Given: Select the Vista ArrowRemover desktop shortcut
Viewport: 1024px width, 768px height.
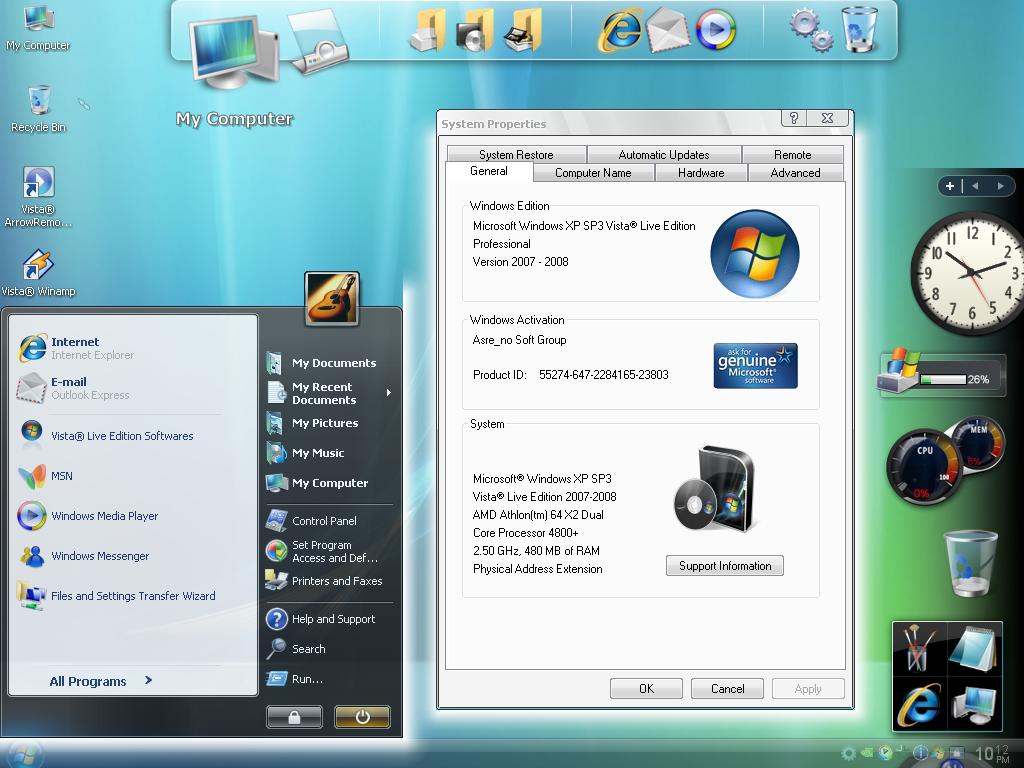Looking at the screenshot, I should (38, 196).
